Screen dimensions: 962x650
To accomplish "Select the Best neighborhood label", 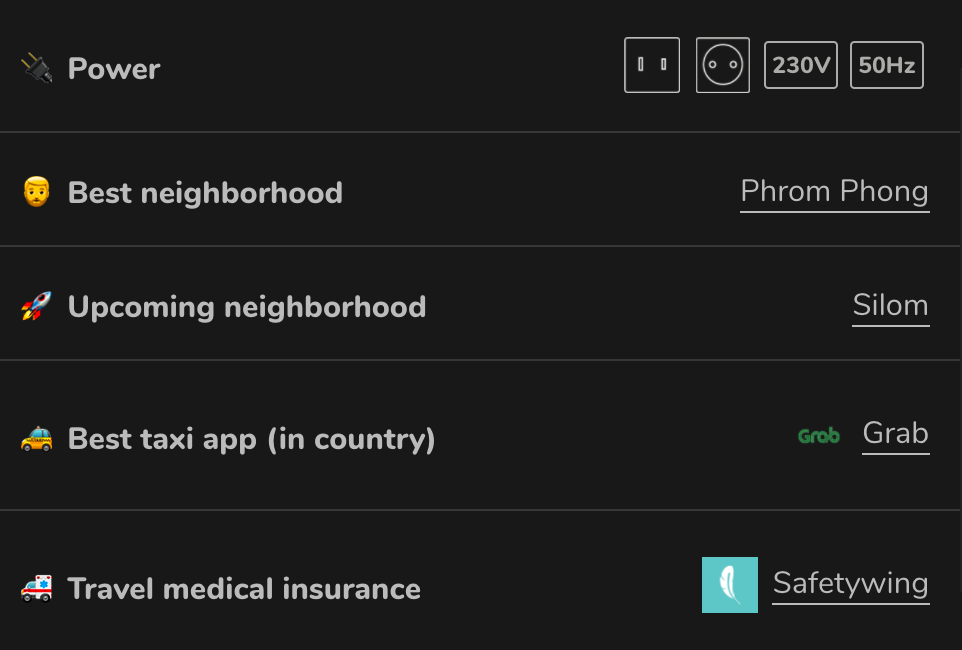I will pos(205,192).
